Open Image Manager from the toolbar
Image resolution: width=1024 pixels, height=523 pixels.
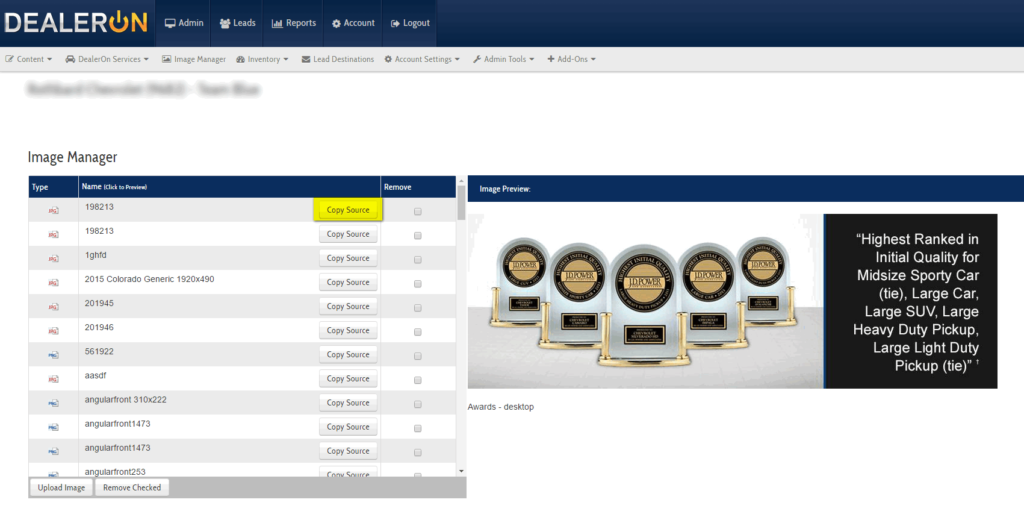pyautogui.click(x=193, y=59)
